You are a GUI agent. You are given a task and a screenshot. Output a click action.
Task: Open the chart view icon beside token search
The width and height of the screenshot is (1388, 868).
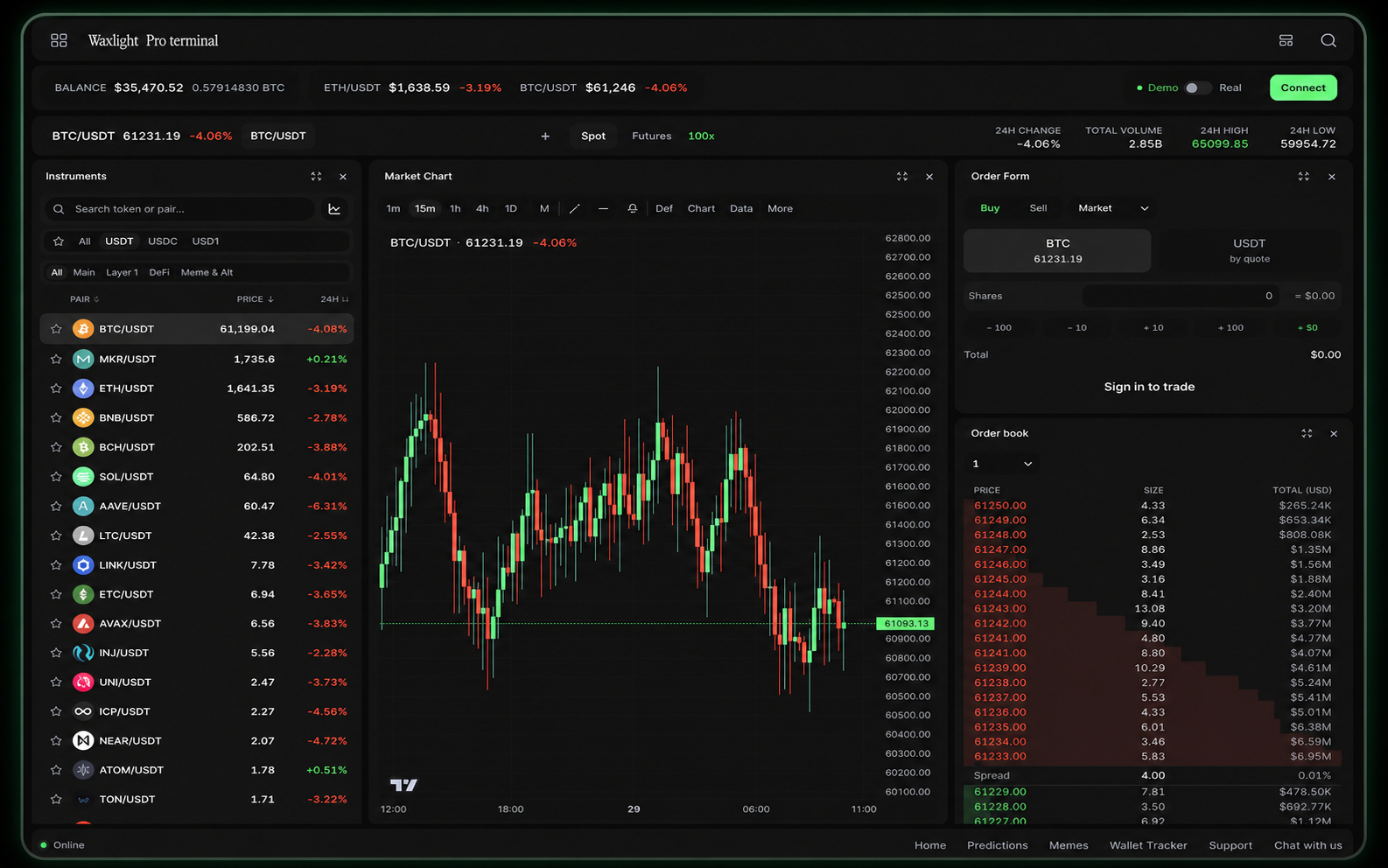334,209
